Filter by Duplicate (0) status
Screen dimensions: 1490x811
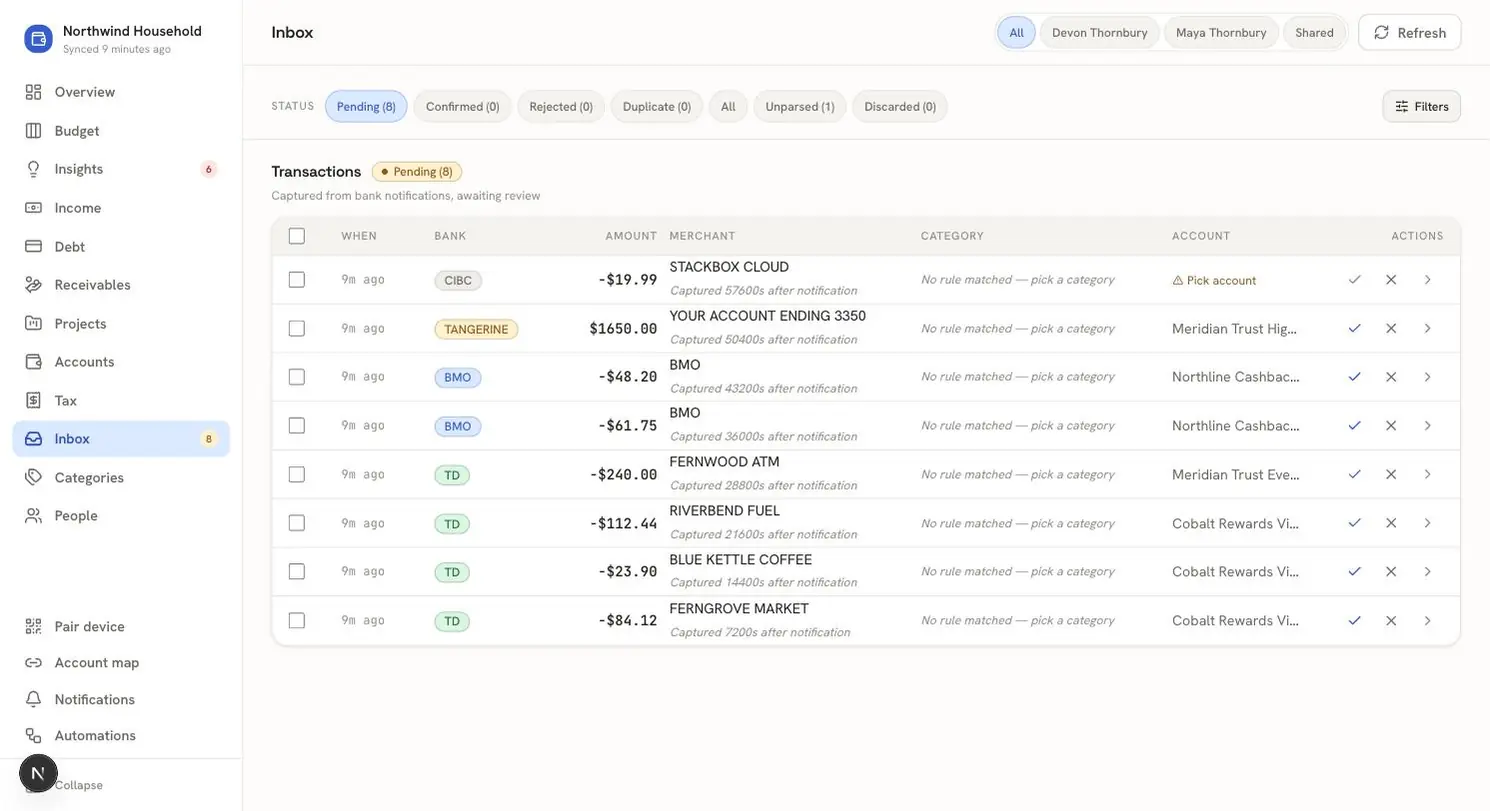[x=657, y=107]
